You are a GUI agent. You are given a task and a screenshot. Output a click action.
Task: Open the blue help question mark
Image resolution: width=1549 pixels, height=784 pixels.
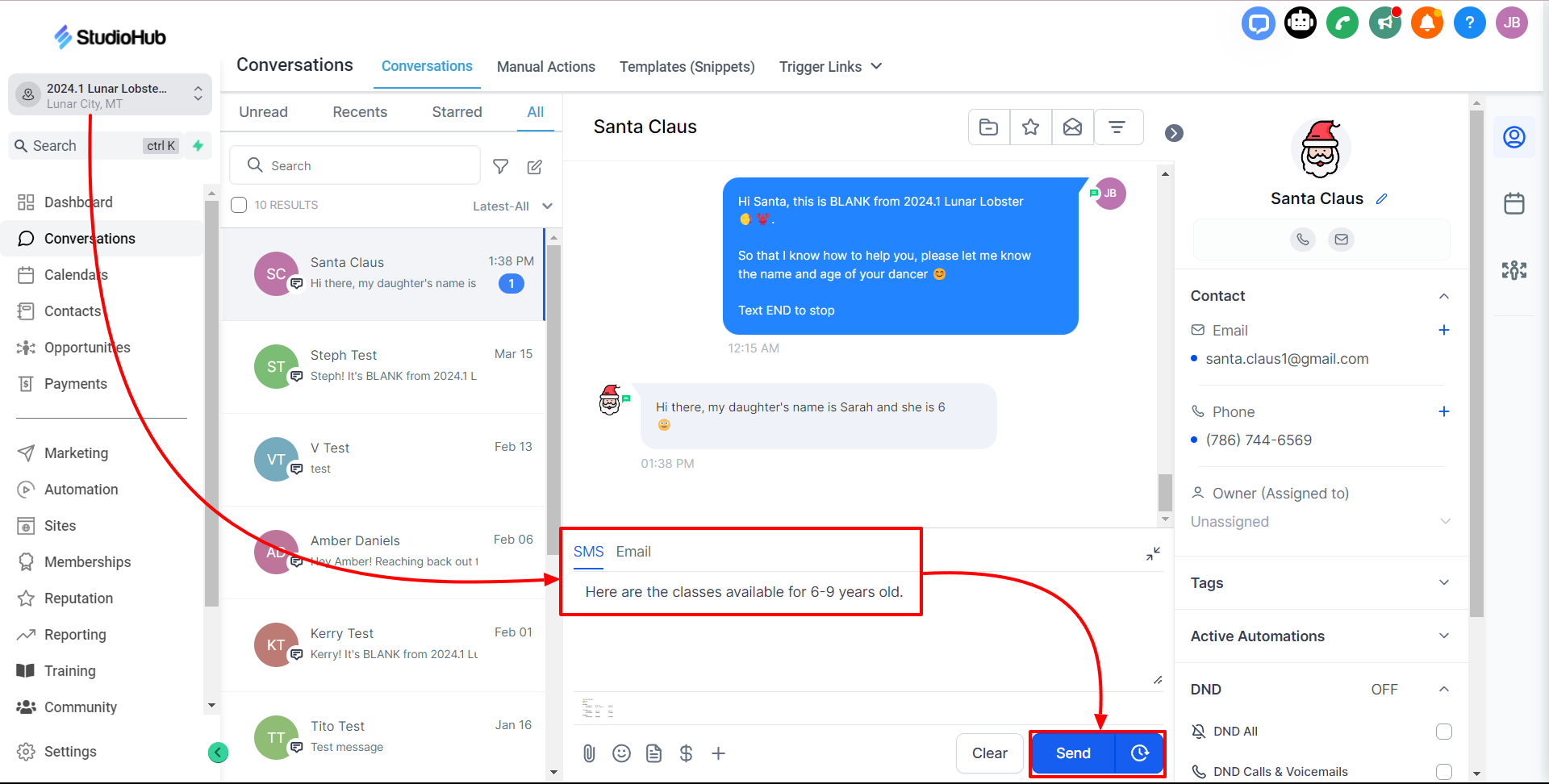pos(1469,23)
